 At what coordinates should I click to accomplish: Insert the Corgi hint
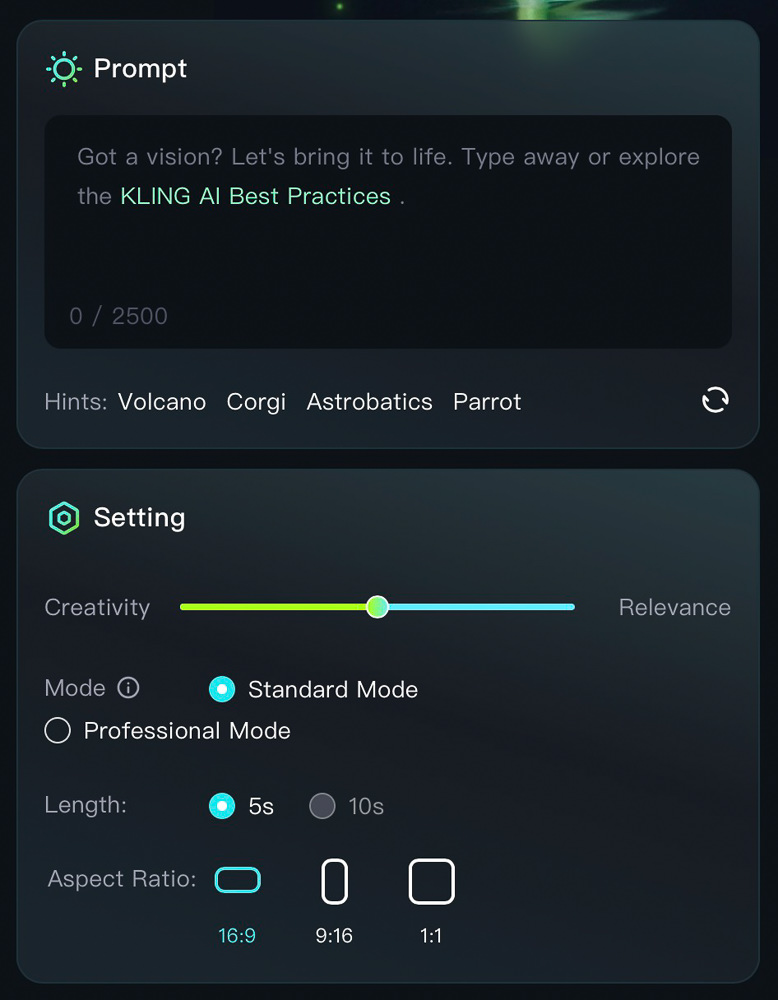[x=256, y=402]
